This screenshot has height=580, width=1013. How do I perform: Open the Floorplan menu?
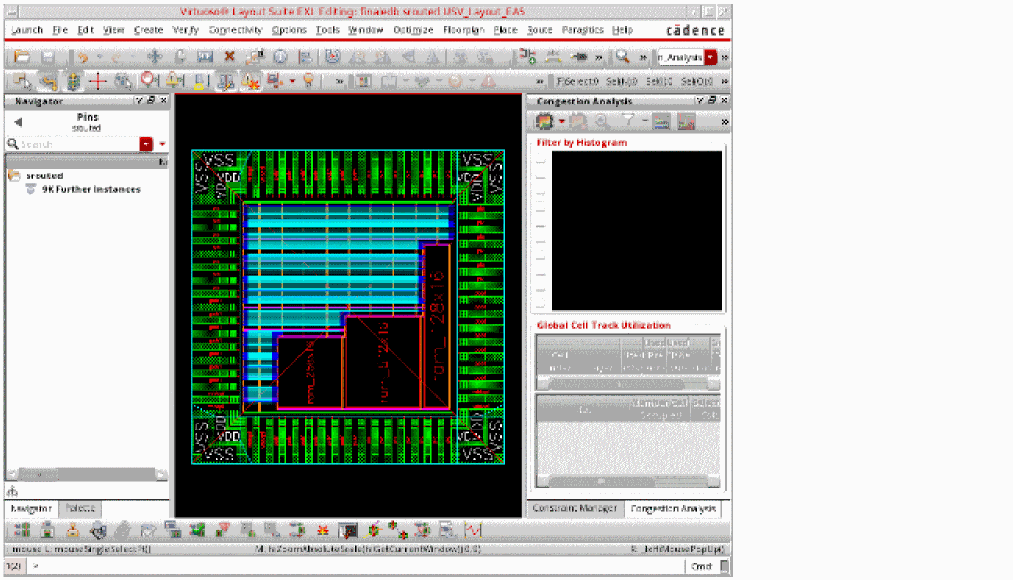[464, 30]
